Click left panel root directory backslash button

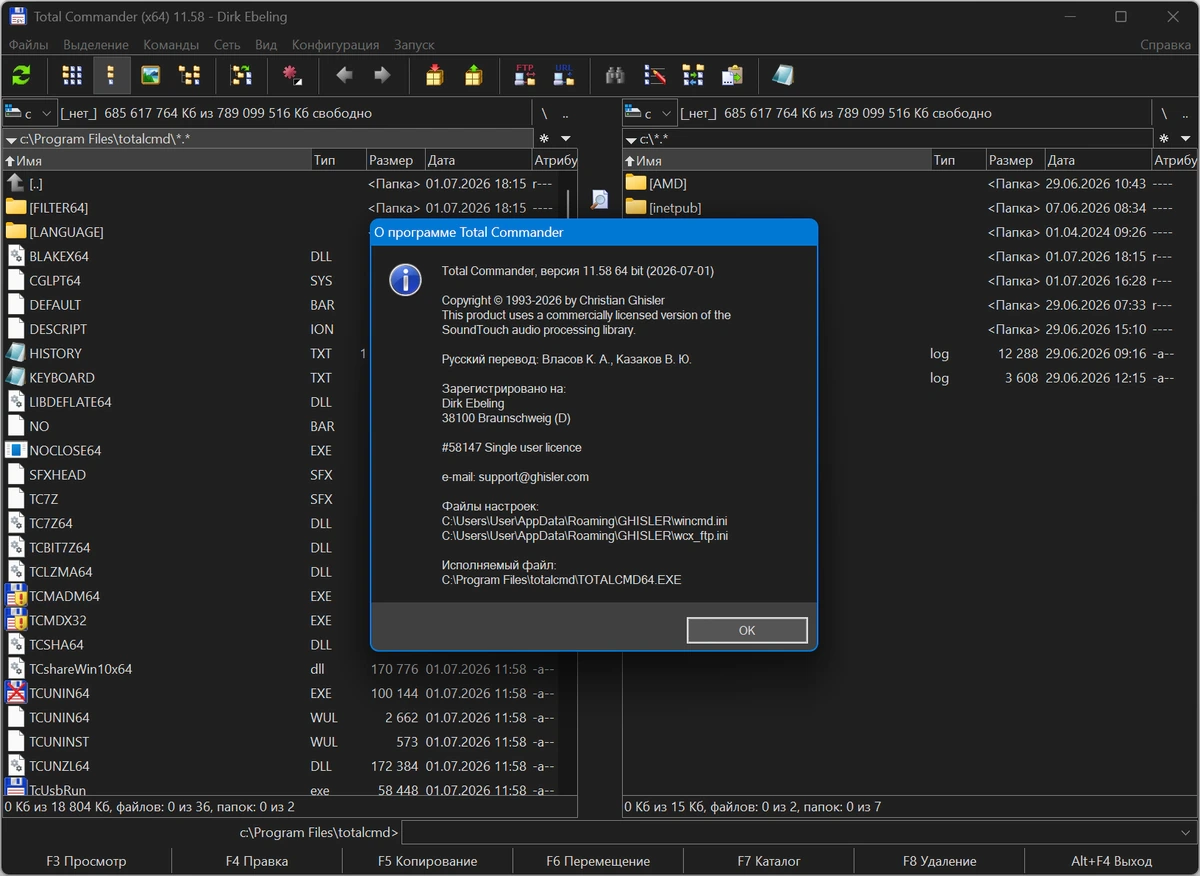(544, 113)
